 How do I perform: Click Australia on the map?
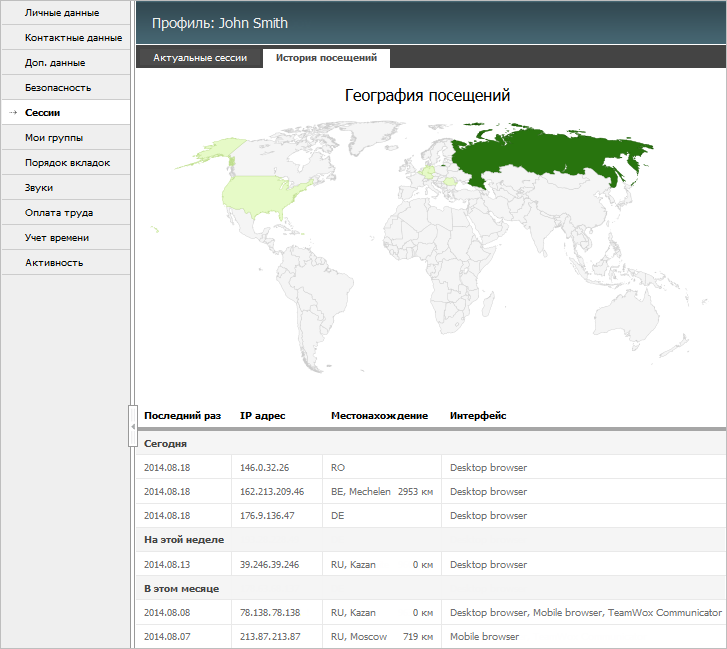coord(626,315)
